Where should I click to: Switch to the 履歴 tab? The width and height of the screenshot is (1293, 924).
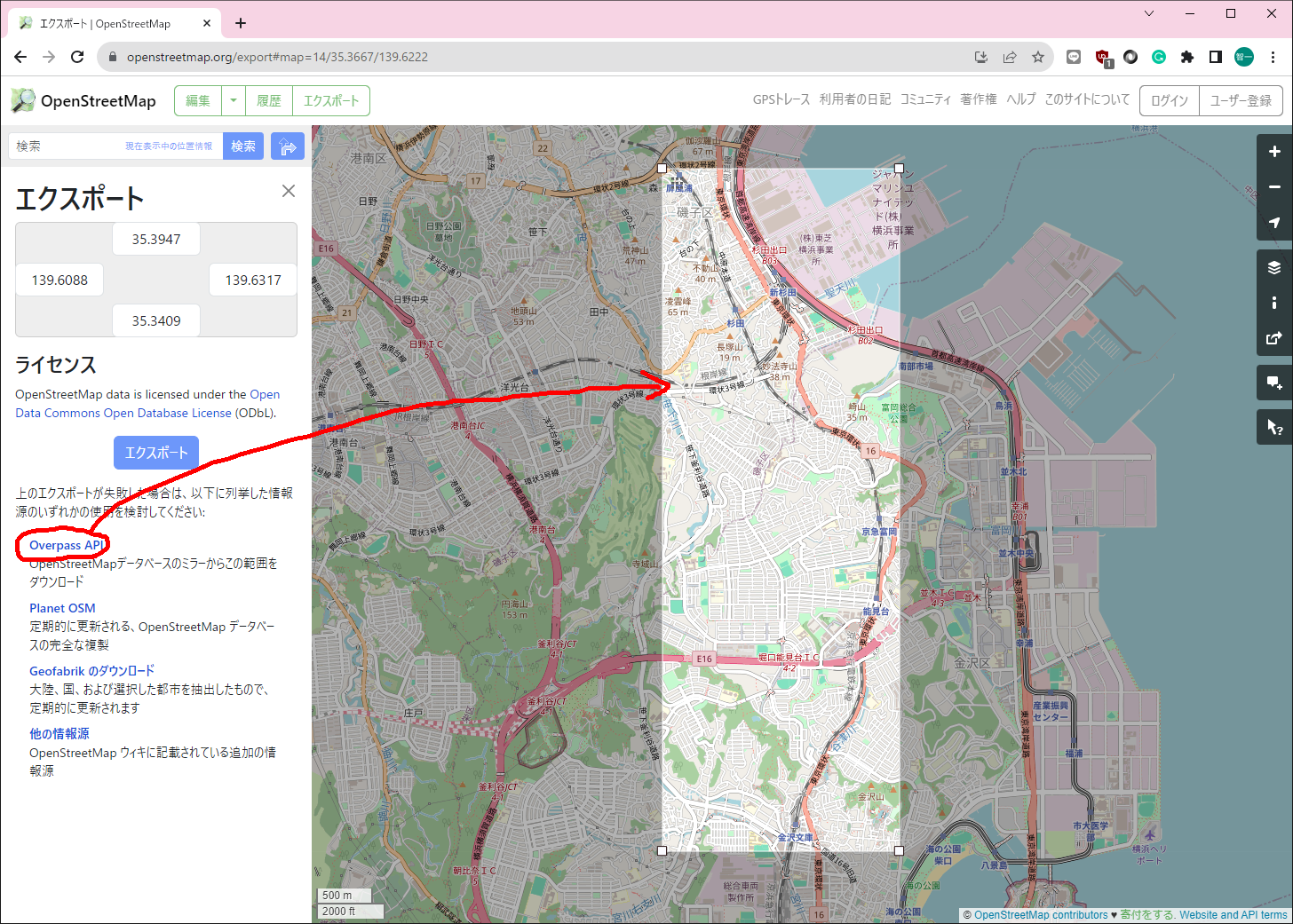[269, 101]
